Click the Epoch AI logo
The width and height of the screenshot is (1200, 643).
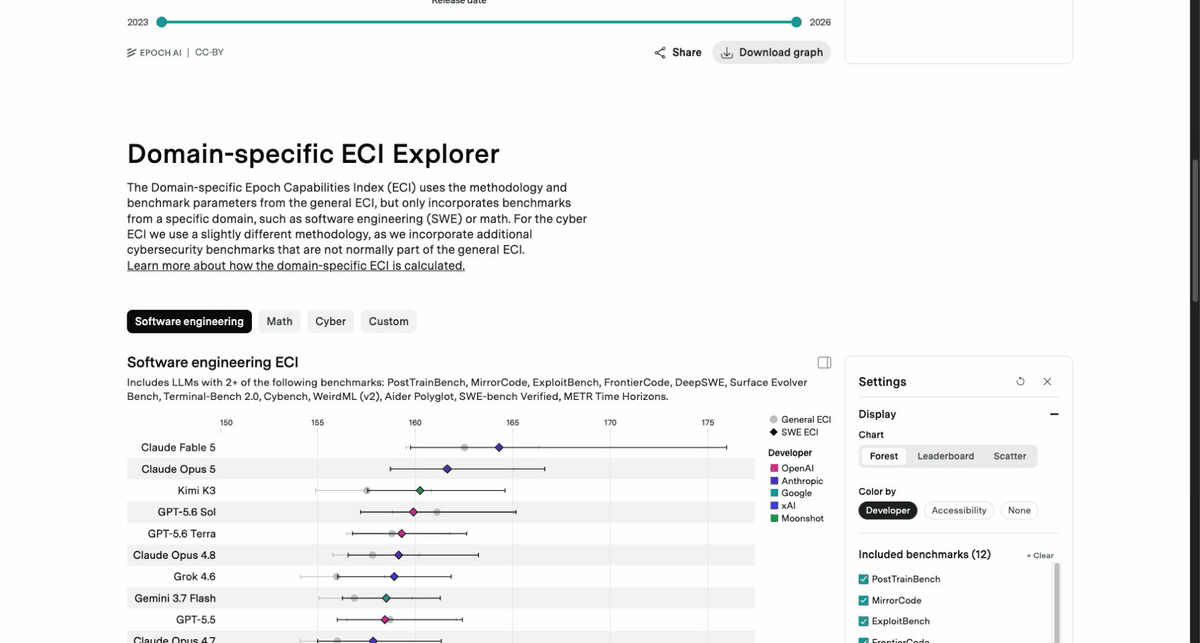point(154,52)
